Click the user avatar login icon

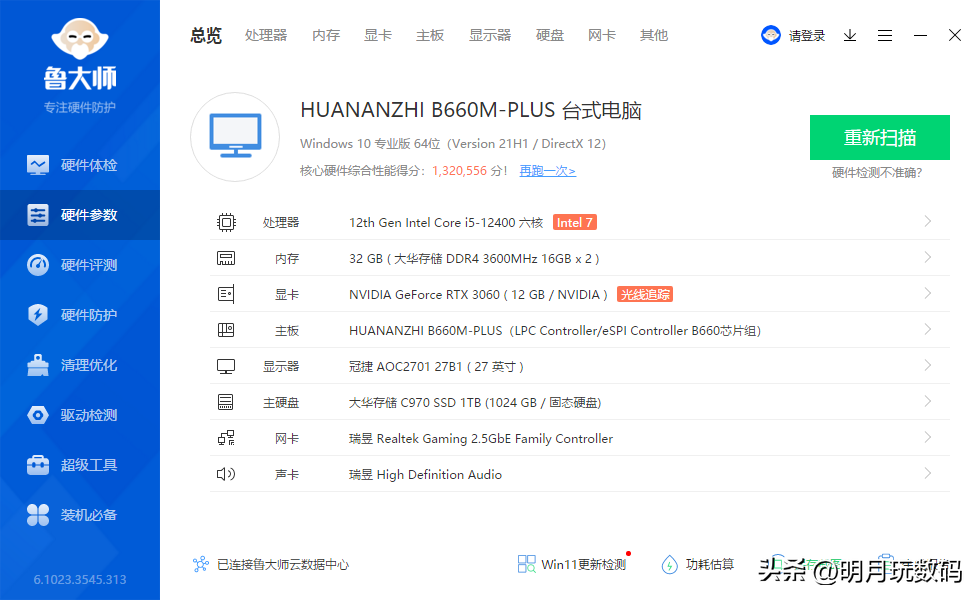click(771, 35)
